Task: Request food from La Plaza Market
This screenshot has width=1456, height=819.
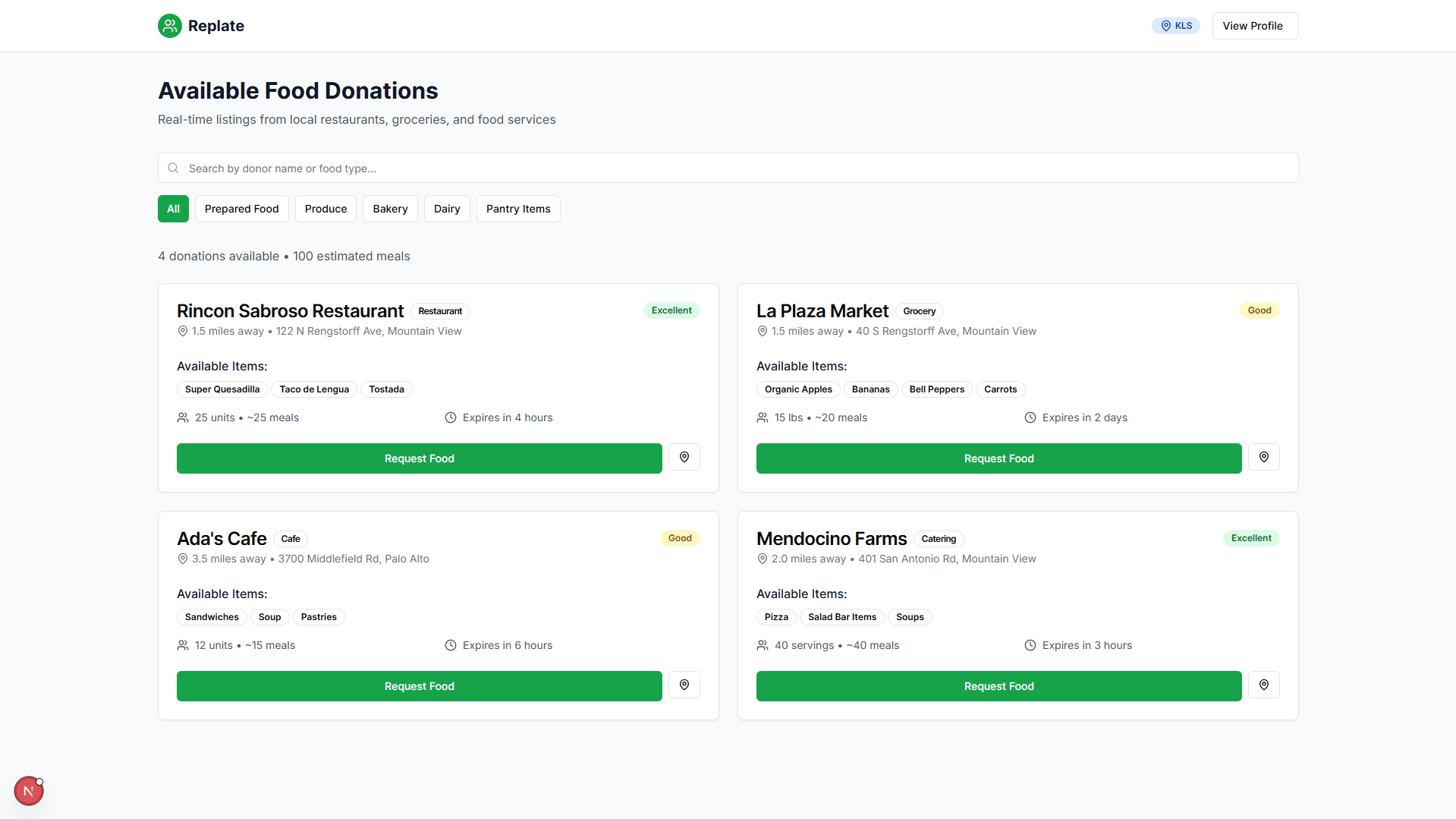Action: (x=999, y=458)
